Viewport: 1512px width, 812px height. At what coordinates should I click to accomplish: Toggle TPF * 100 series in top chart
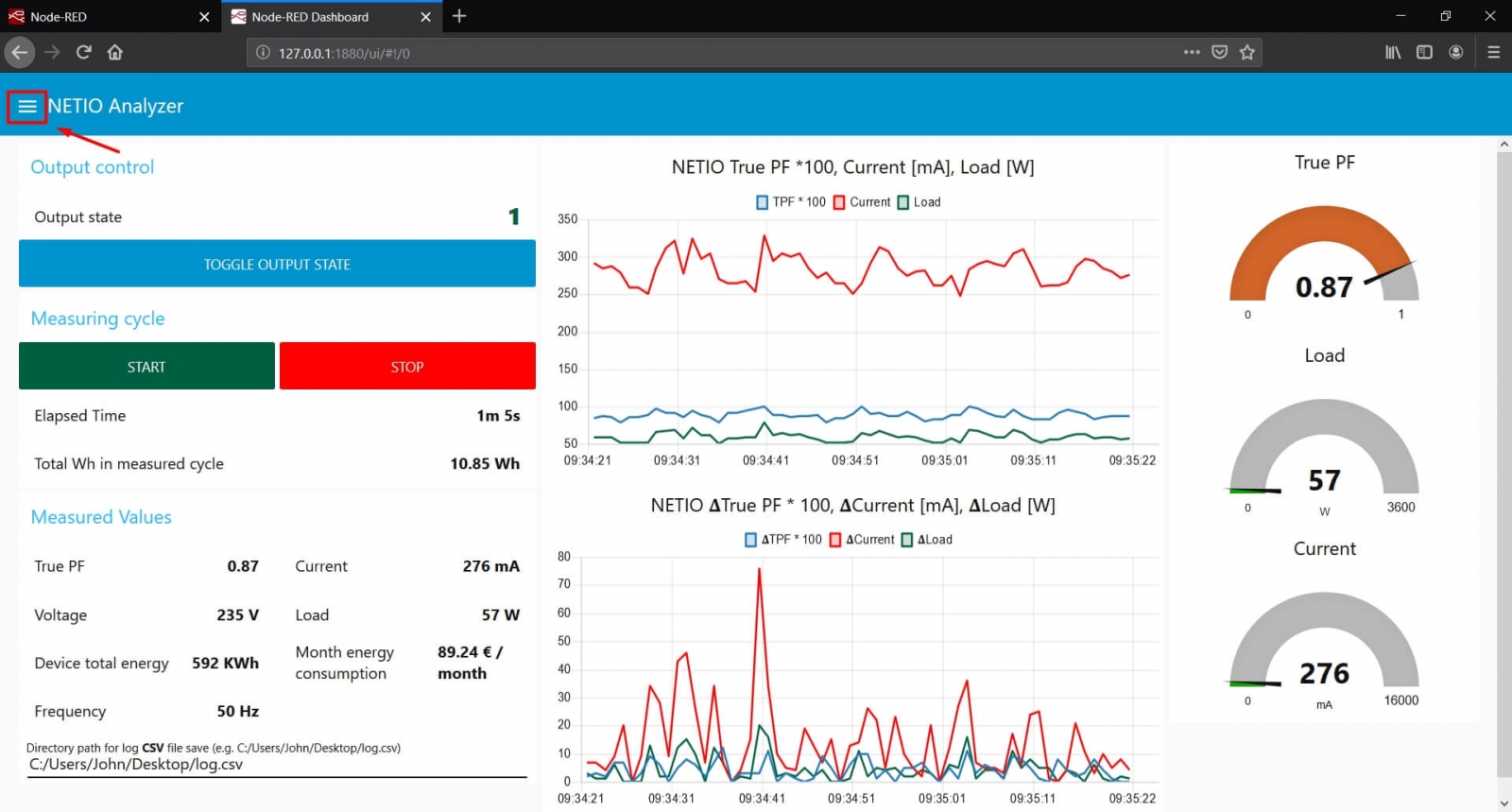click(791, 202)
